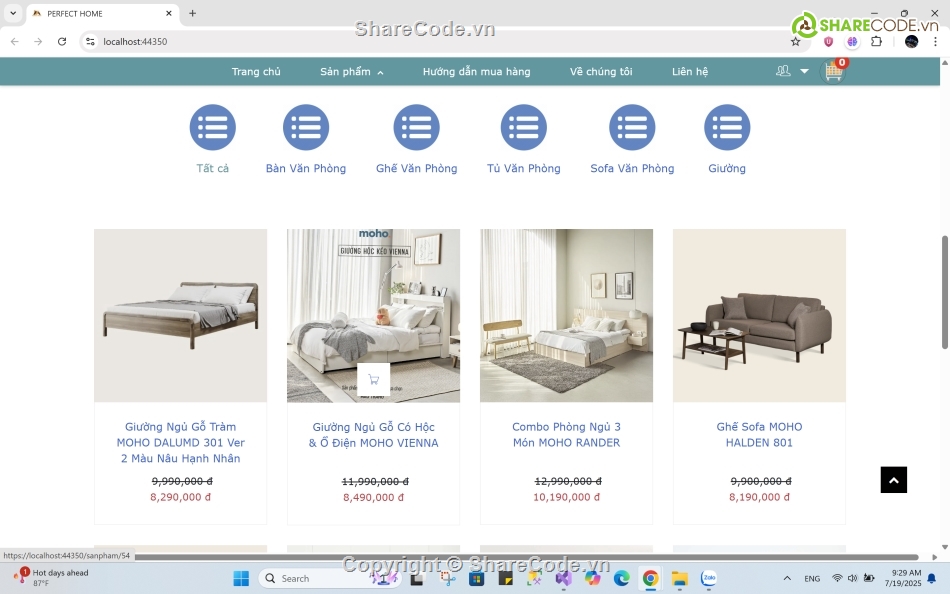Open the pink shield extension
Viewport: 950px width, 594px height.
828,41
